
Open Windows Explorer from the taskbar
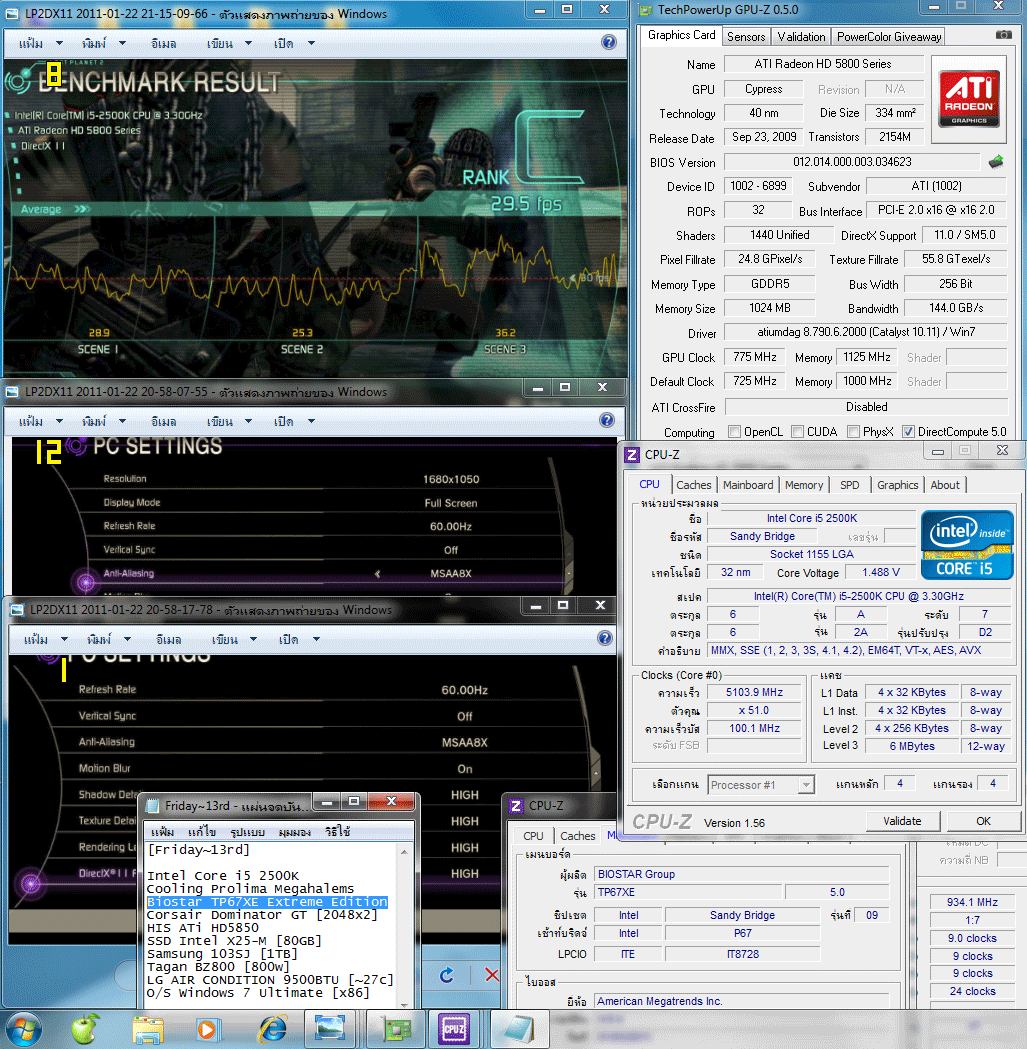click(x=148, y=1030)
